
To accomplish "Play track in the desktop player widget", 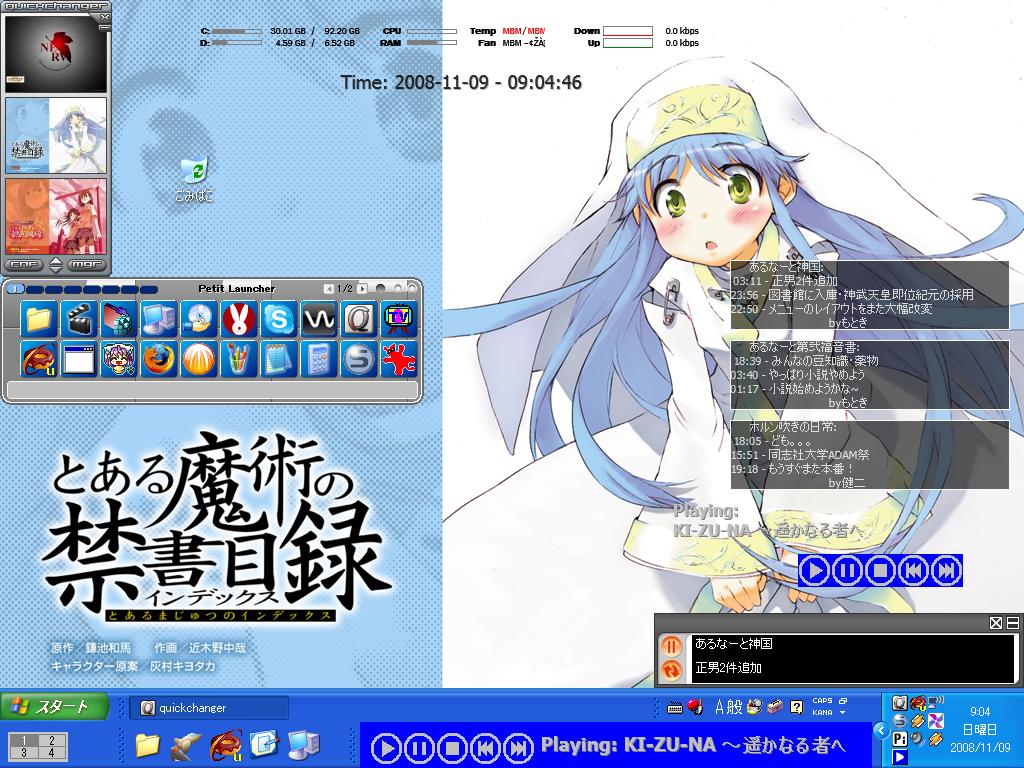I will [814, 571].
